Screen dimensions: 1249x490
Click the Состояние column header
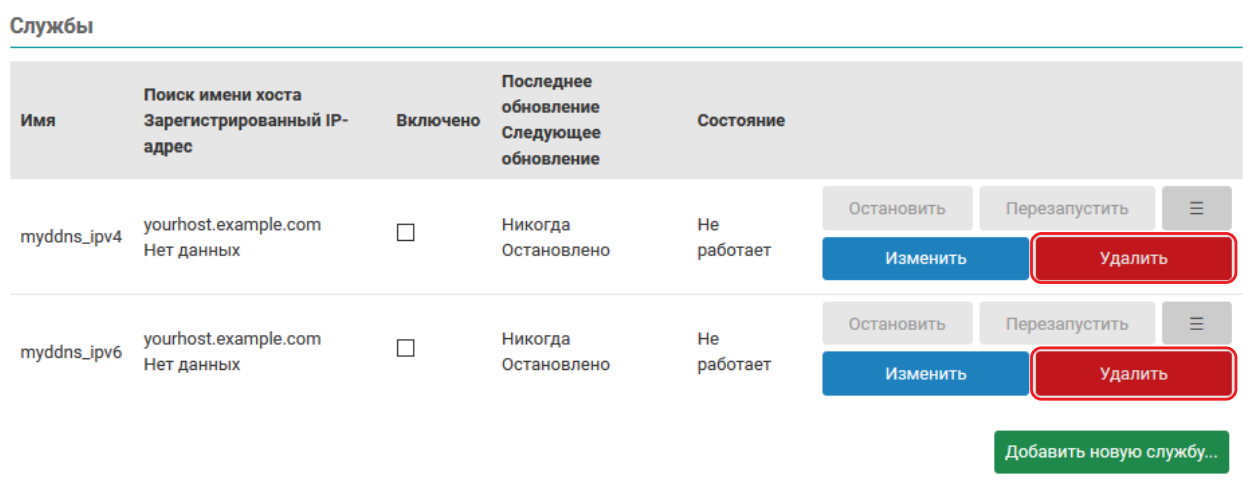pyautogui.click(x=741, y=121)
